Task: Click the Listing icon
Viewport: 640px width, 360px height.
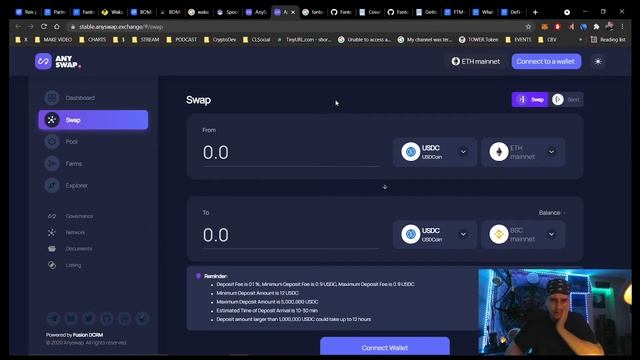Action: 52,265
